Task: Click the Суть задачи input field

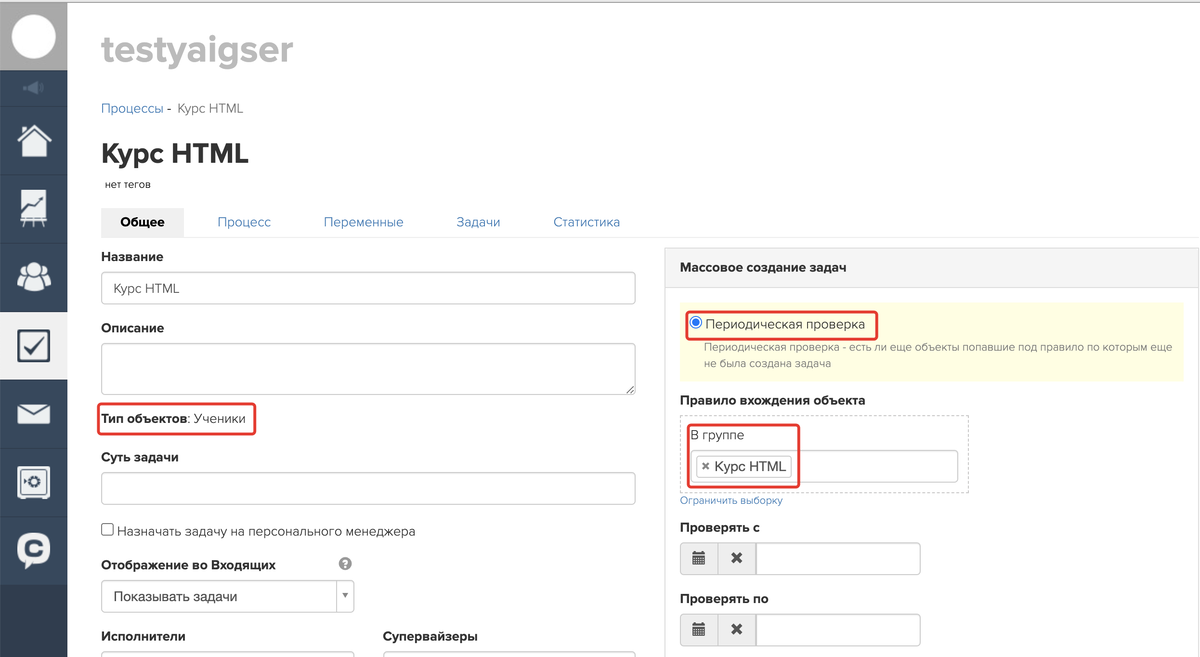Action: [368, 488]
